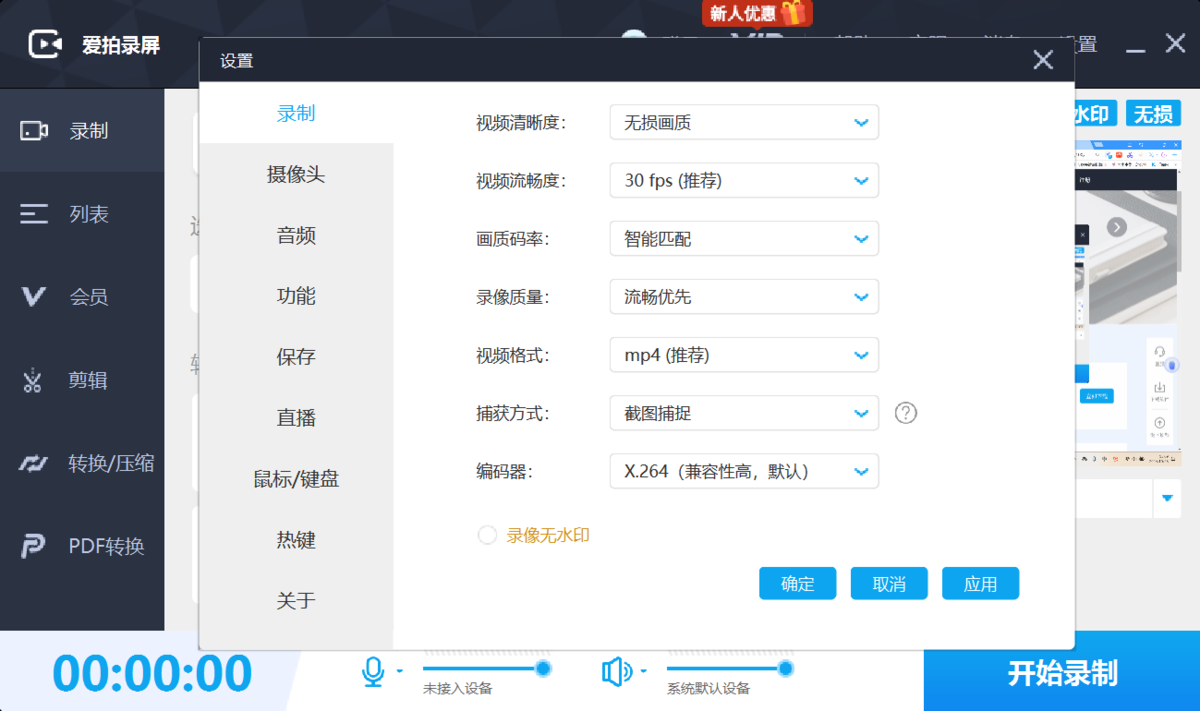Click the microphone icon at the bottom
This screenshot has width=1200, height=711.
374,671
